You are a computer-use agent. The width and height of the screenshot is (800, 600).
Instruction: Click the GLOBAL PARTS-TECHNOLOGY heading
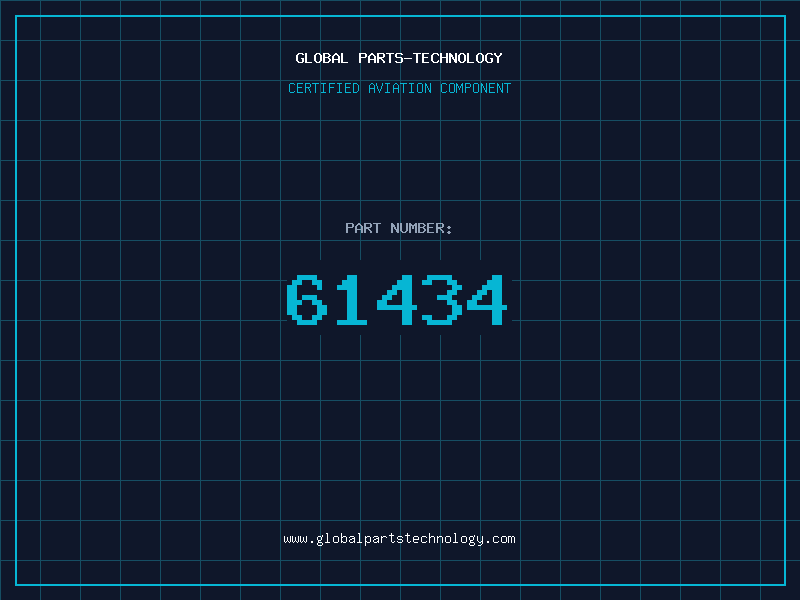[x=399, y=58]
